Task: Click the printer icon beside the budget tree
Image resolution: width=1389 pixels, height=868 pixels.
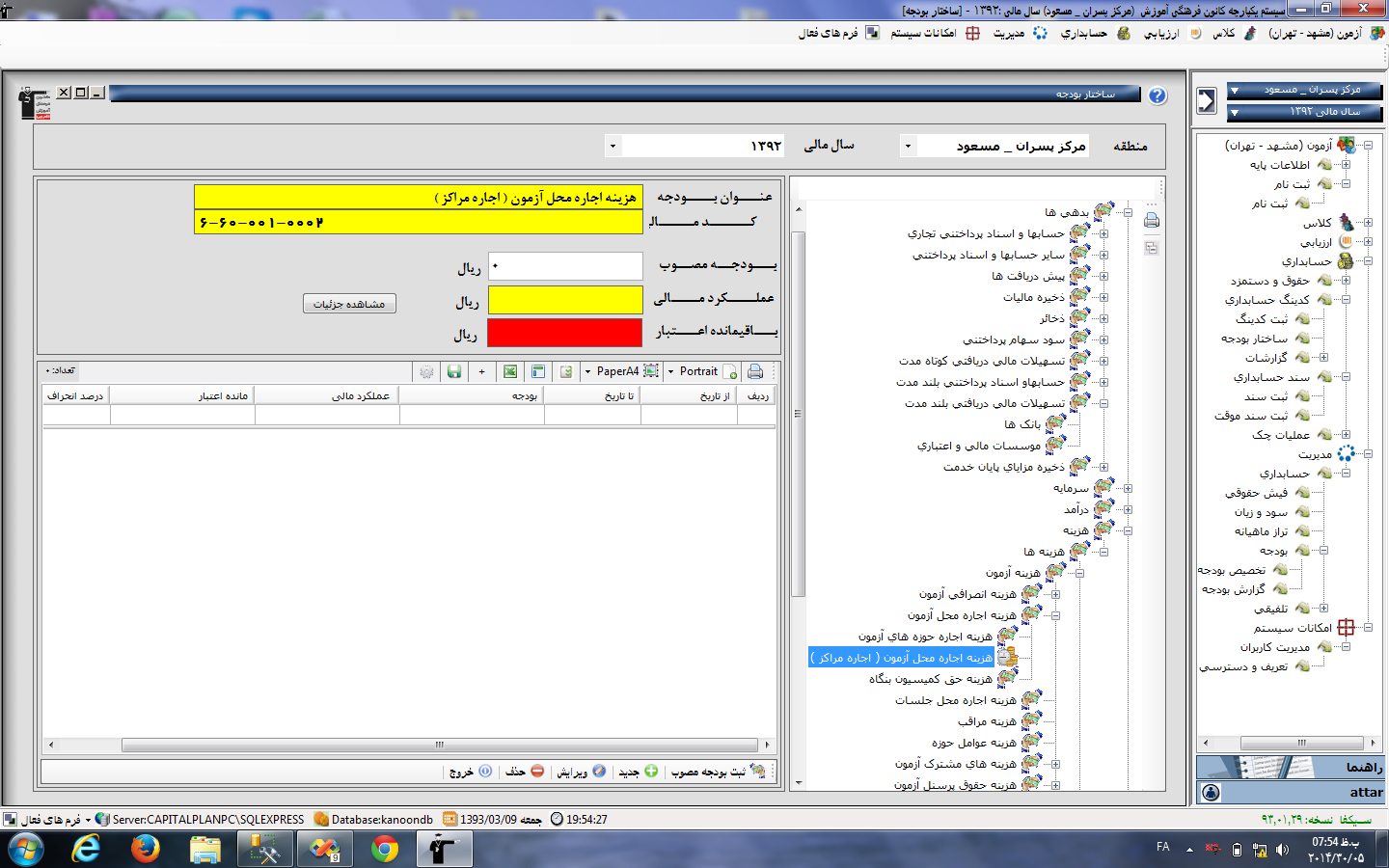Action: pos(1152,221)
